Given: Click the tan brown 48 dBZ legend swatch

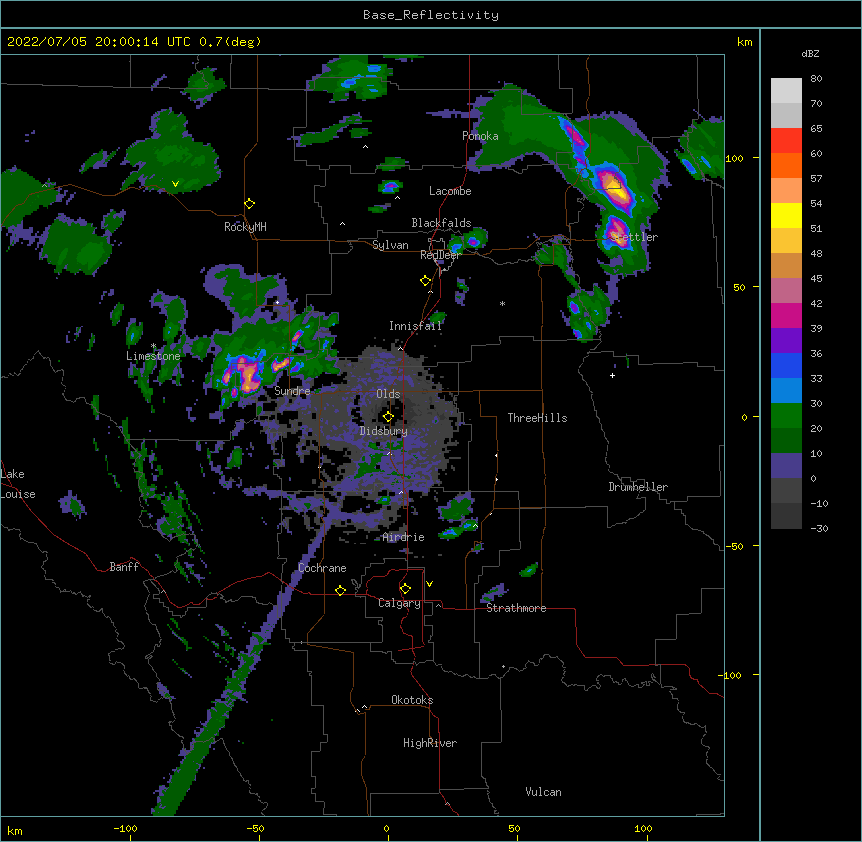Looking at the screenshot, I should [x=786, y=265].
